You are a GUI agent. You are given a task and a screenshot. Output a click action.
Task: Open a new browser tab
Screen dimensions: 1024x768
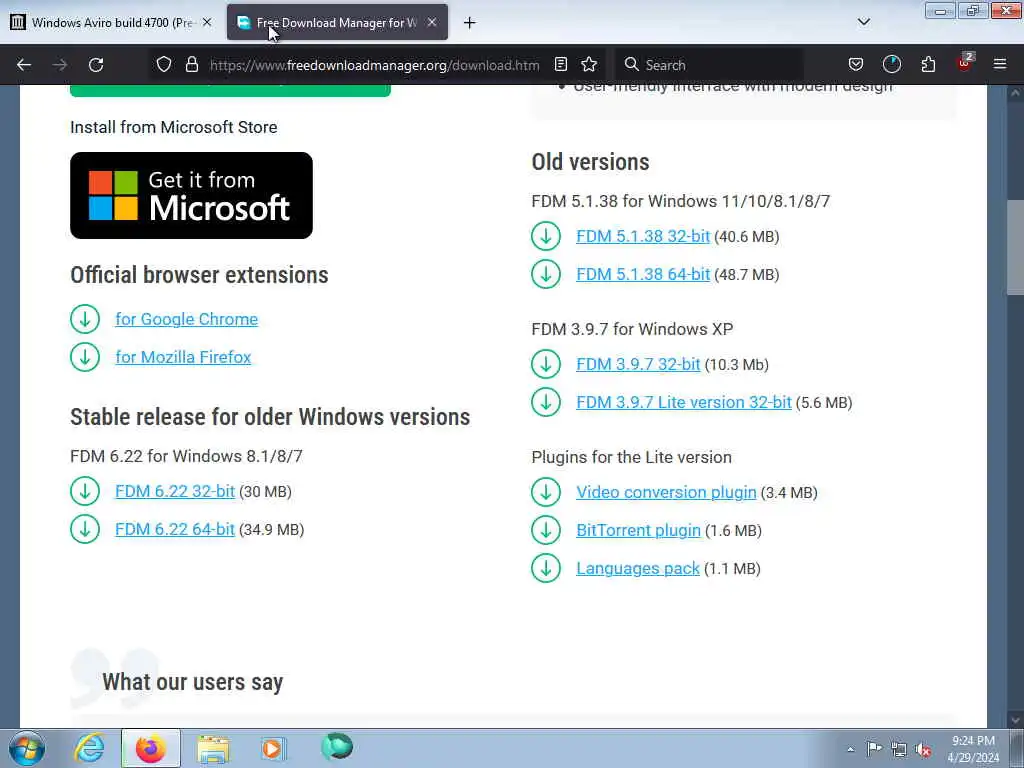[x=470, y=23]
